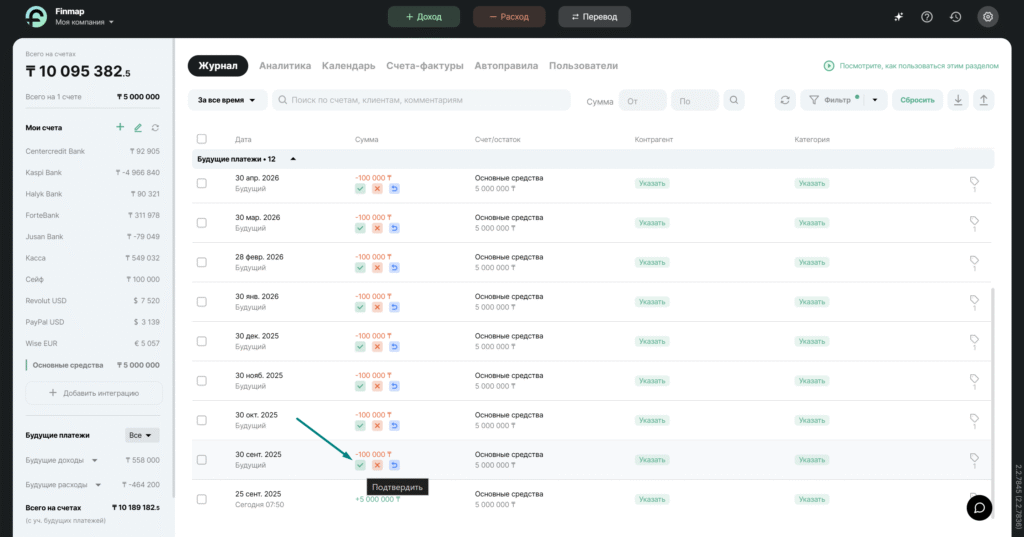Switch to the Аналитика tab
The image size is (1024, 537).
click(285, 66)
